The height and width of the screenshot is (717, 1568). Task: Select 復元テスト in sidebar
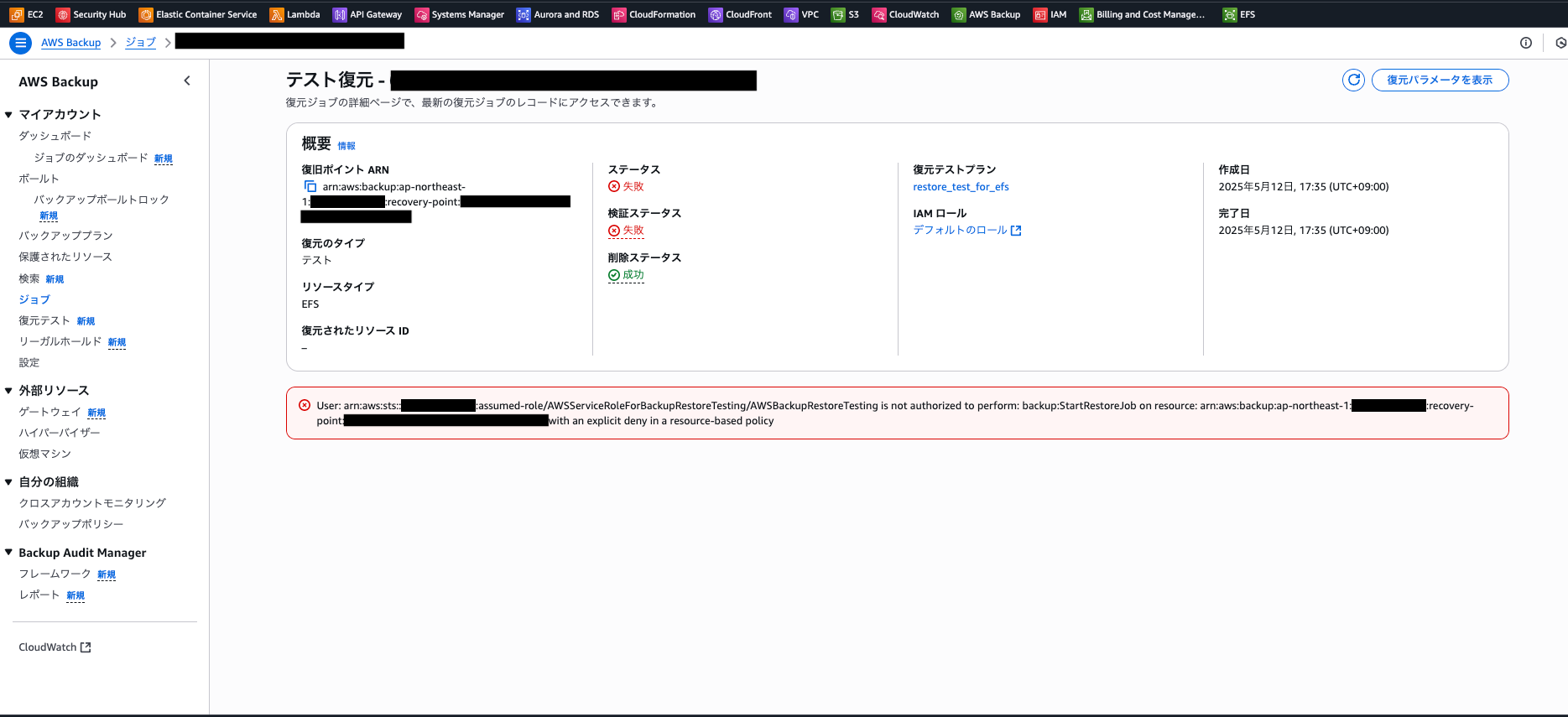(x=44, y=320)
